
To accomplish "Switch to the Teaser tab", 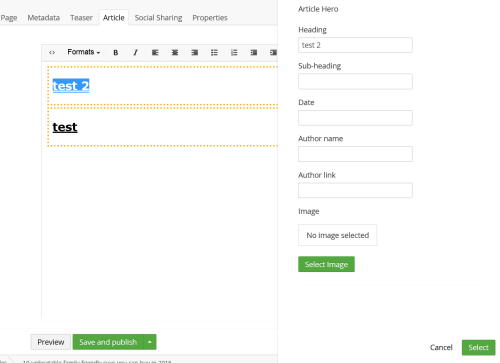I will pos(81,18).
